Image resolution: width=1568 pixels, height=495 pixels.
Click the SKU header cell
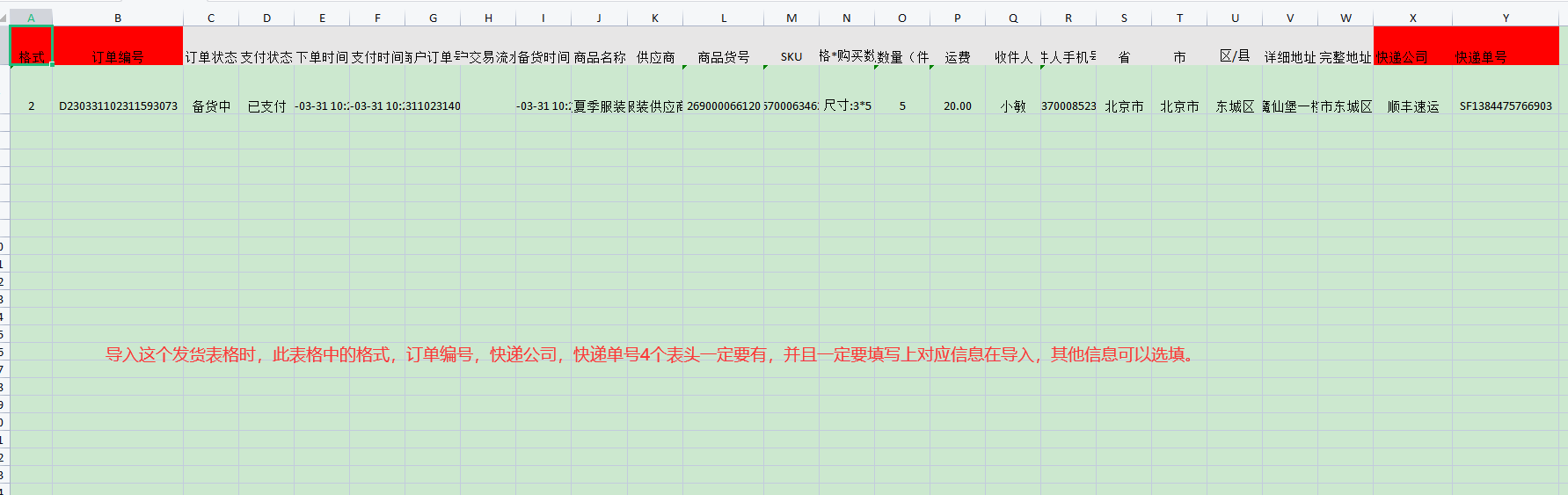(791, 56)
